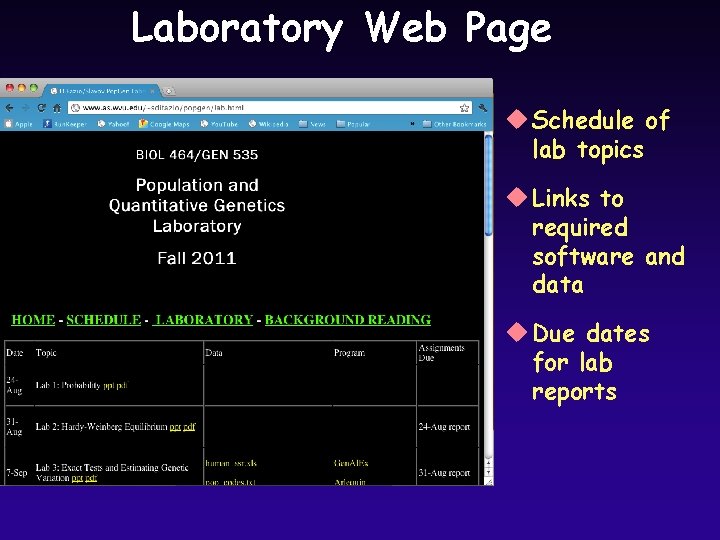Viewport: 720px width, 540px height.
Task: Download the human_ssr.xls data file
Action: (231, 463)
